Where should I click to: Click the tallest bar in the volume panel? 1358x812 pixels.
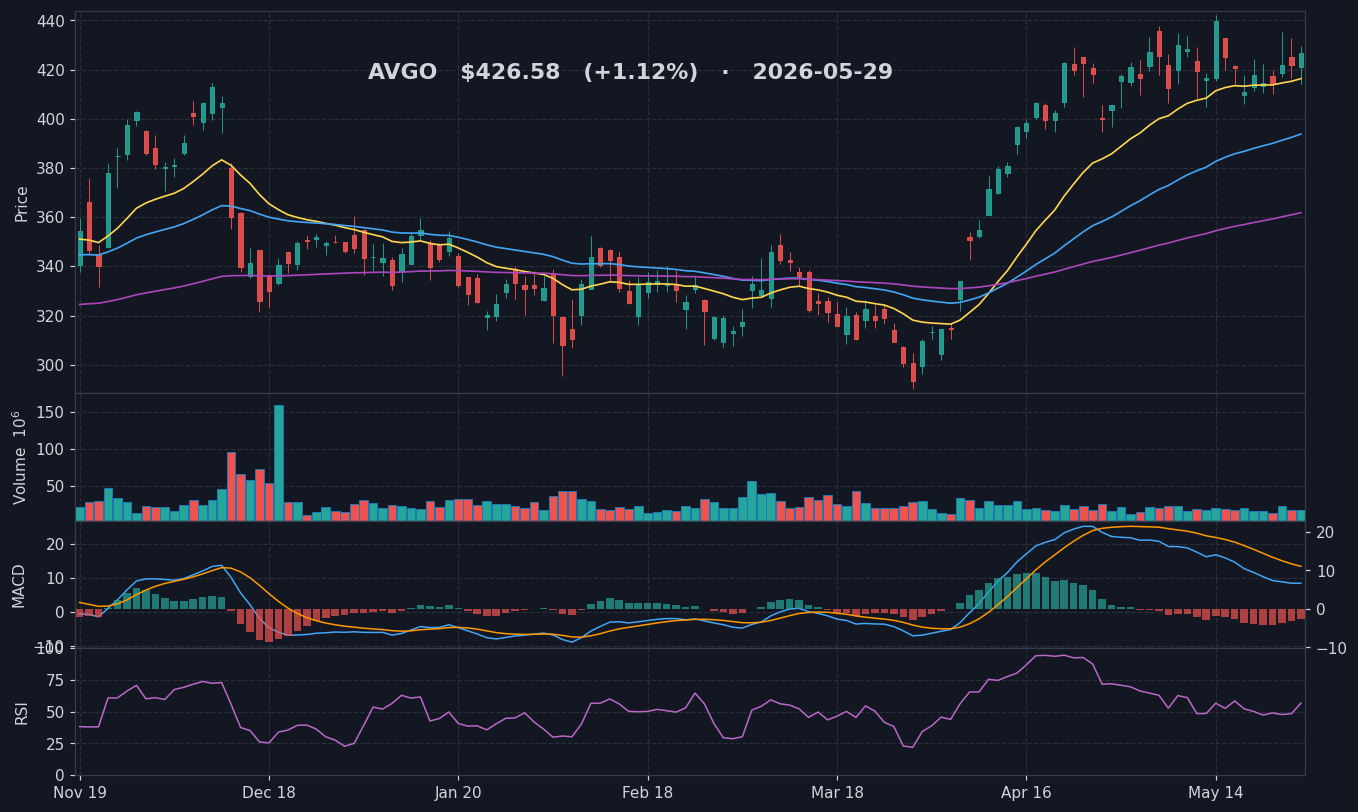(x=279, y=463)
